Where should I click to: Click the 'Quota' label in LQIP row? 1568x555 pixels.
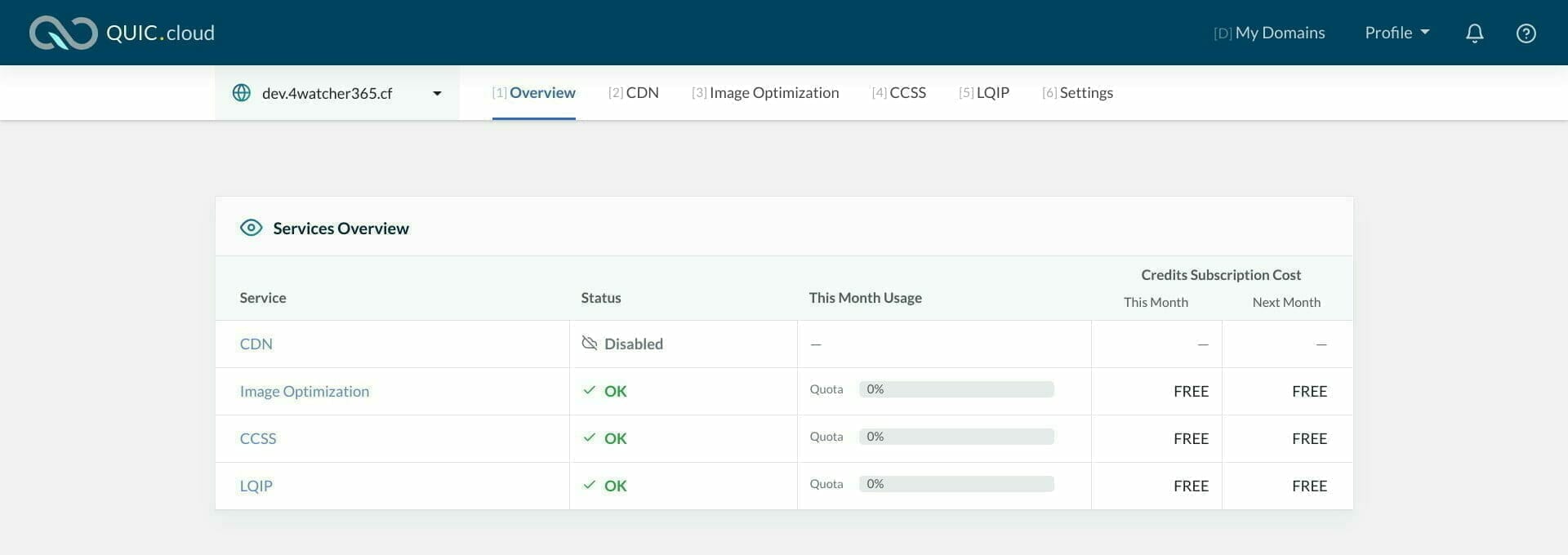(x=826, y=484)
